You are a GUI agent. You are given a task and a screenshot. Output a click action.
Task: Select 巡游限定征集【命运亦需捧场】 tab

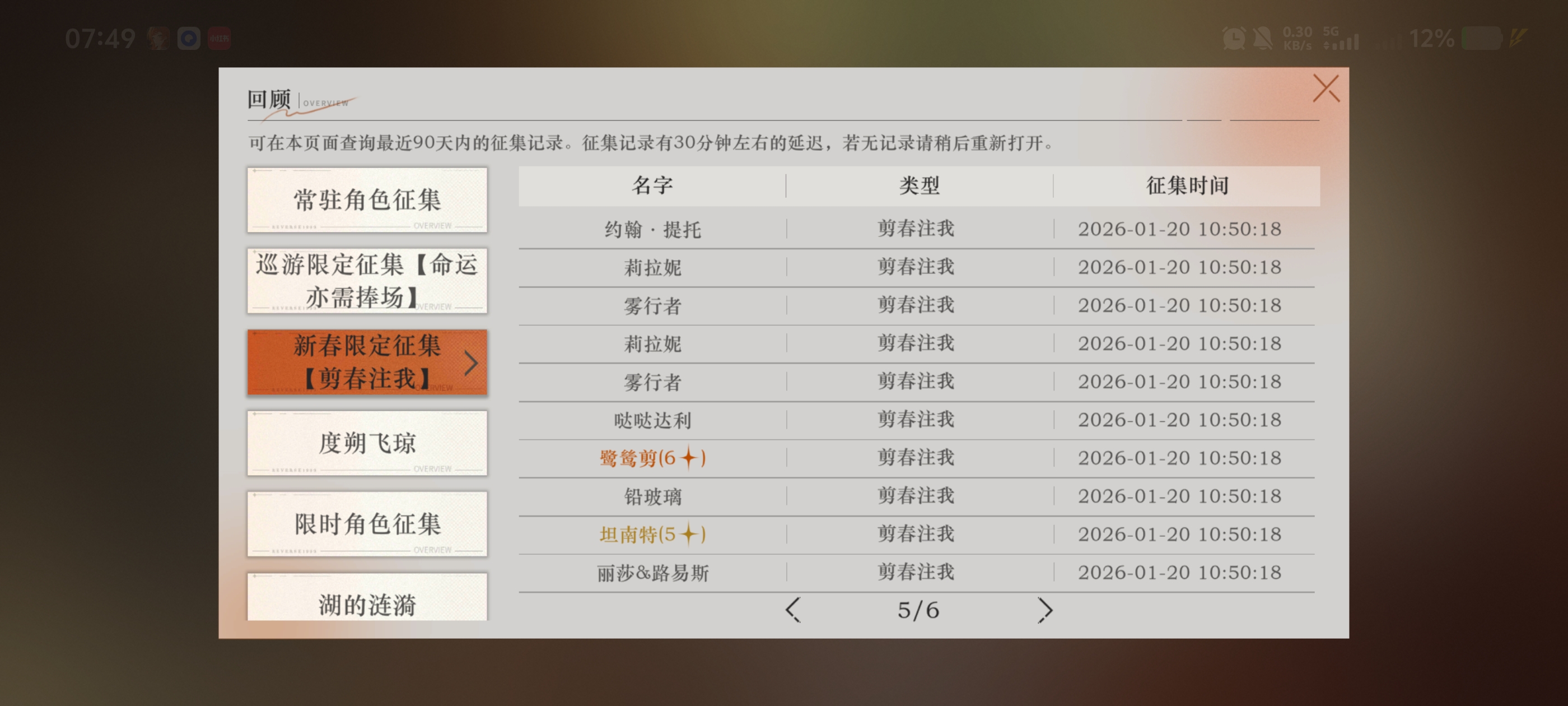point(367,281)
